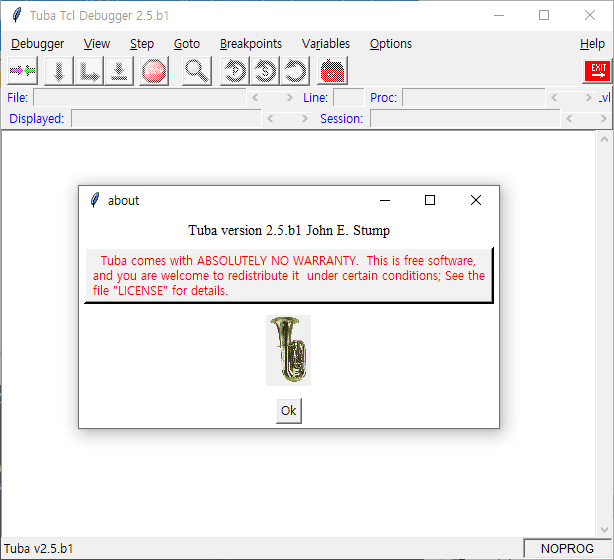The image size is (614, 560).
Task: Click the Ok button in about dialog
Action: [289, 411]
